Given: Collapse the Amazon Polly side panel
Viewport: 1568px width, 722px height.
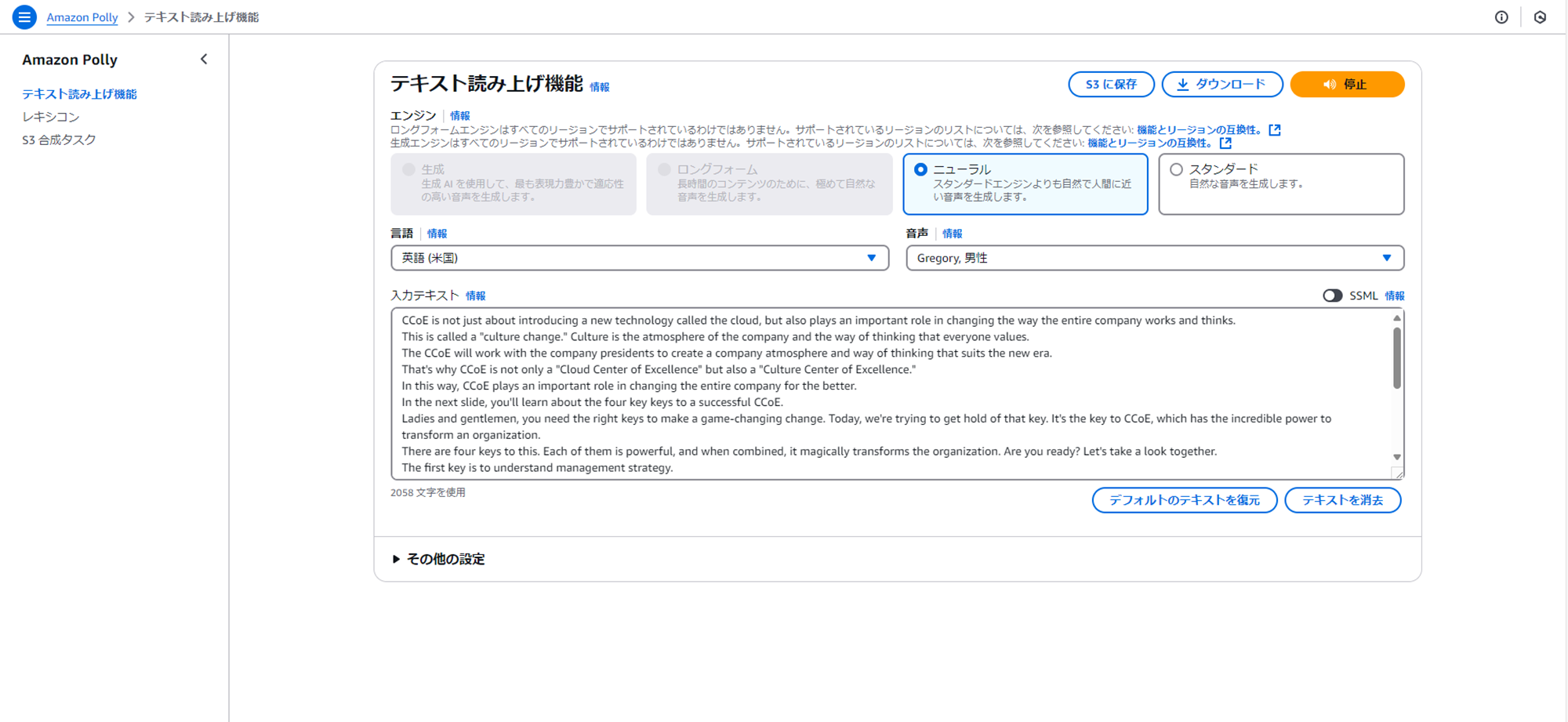Looking at the screenshot, I should tap(204, 60).
